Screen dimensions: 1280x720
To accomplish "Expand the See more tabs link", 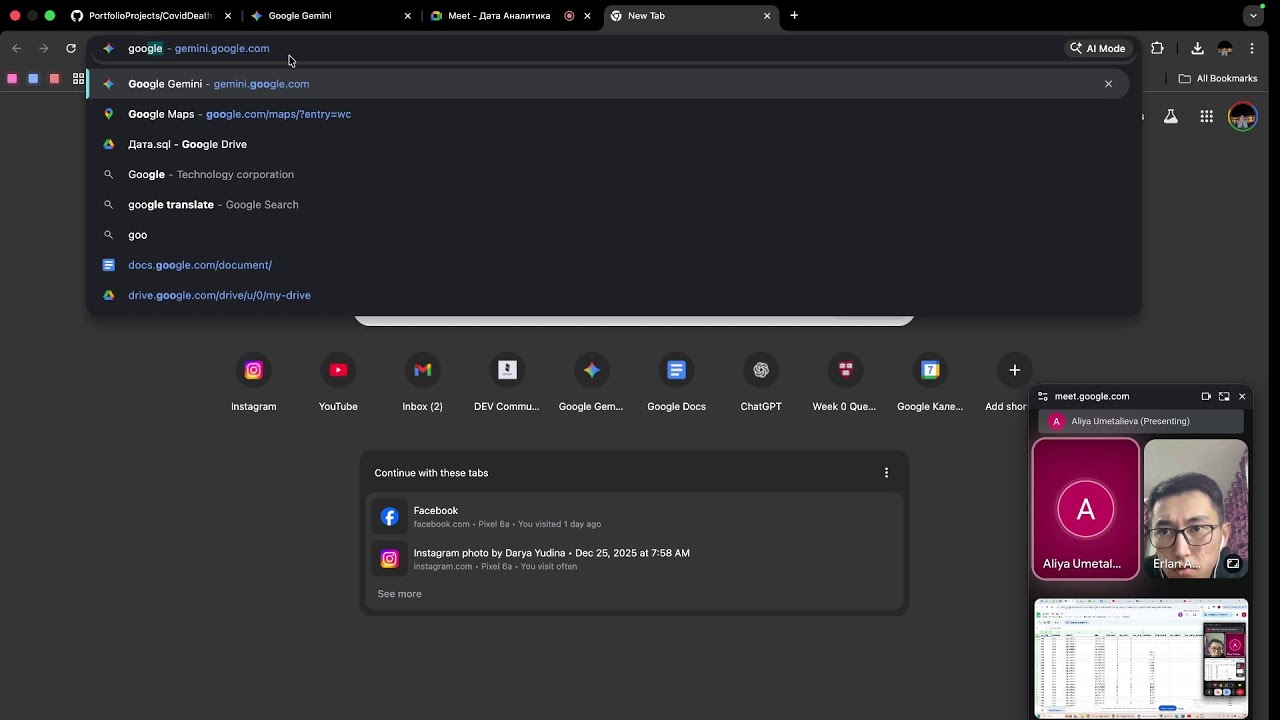I will click(x=399, y=594).
